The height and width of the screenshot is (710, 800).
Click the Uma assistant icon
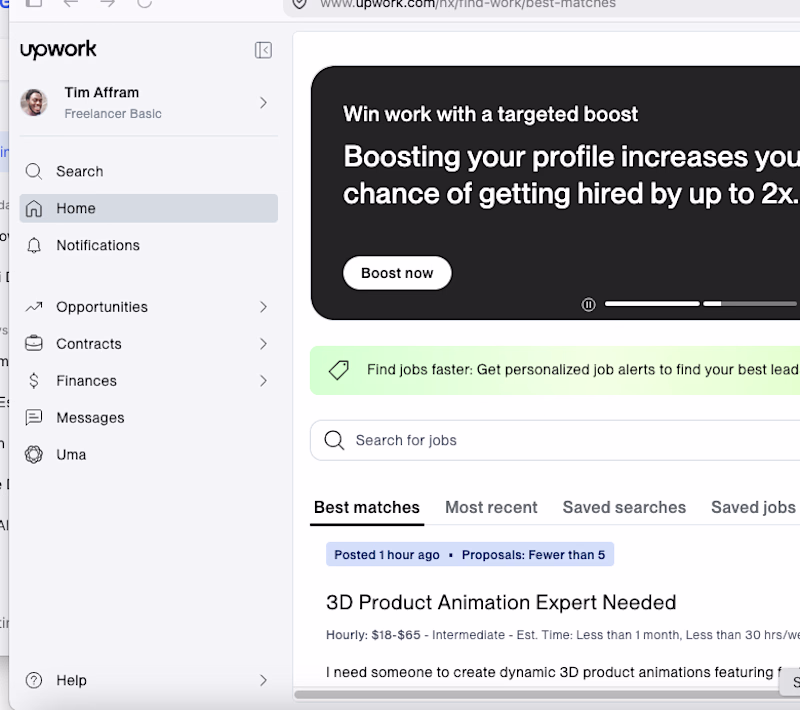[x=34, y=454]
